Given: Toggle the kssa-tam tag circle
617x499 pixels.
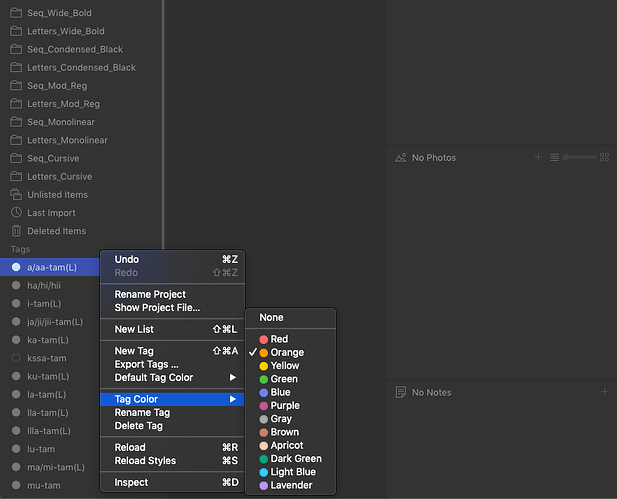Looking at the screenshot, I should (16, 358).
